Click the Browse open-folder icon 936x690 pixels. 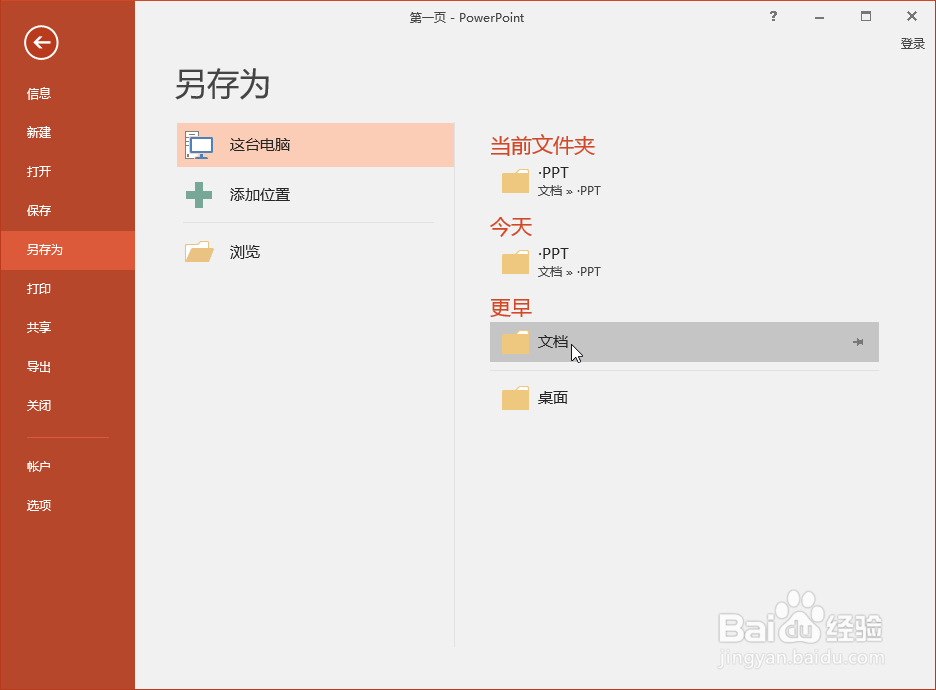(x=199, y=252)
